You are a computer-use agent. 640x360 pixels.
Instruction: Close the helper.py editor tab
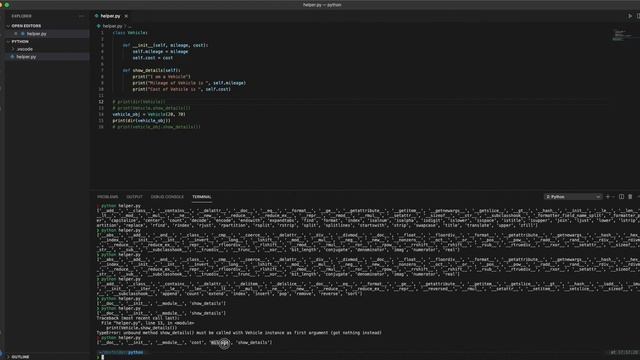pyautogui.click(x=126, y=16)
